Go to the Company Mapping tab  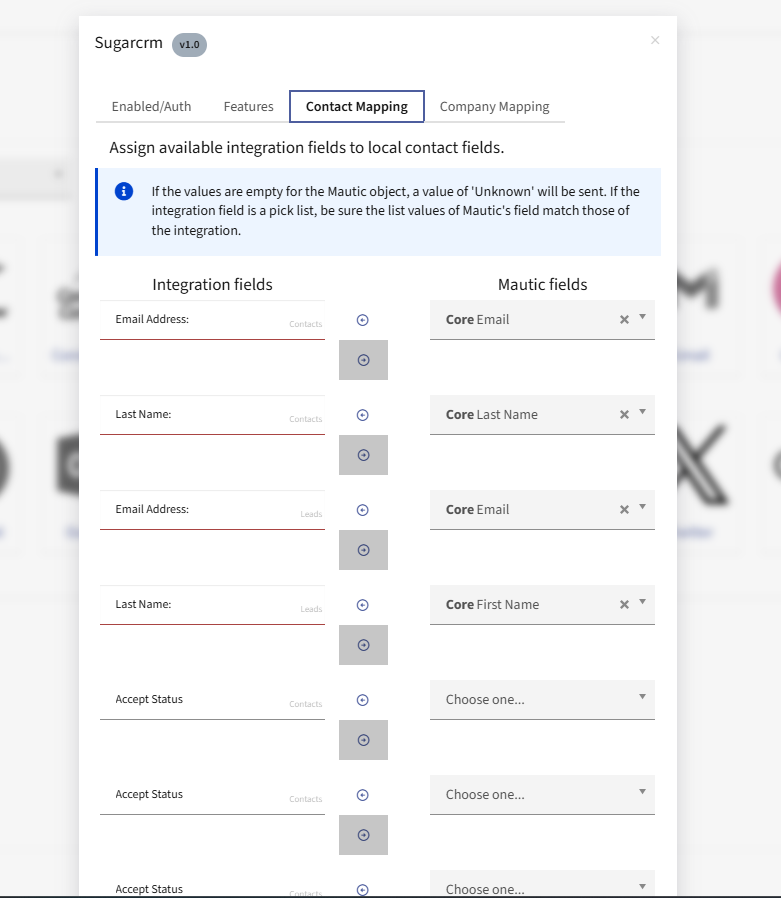[x=494, y=107]
